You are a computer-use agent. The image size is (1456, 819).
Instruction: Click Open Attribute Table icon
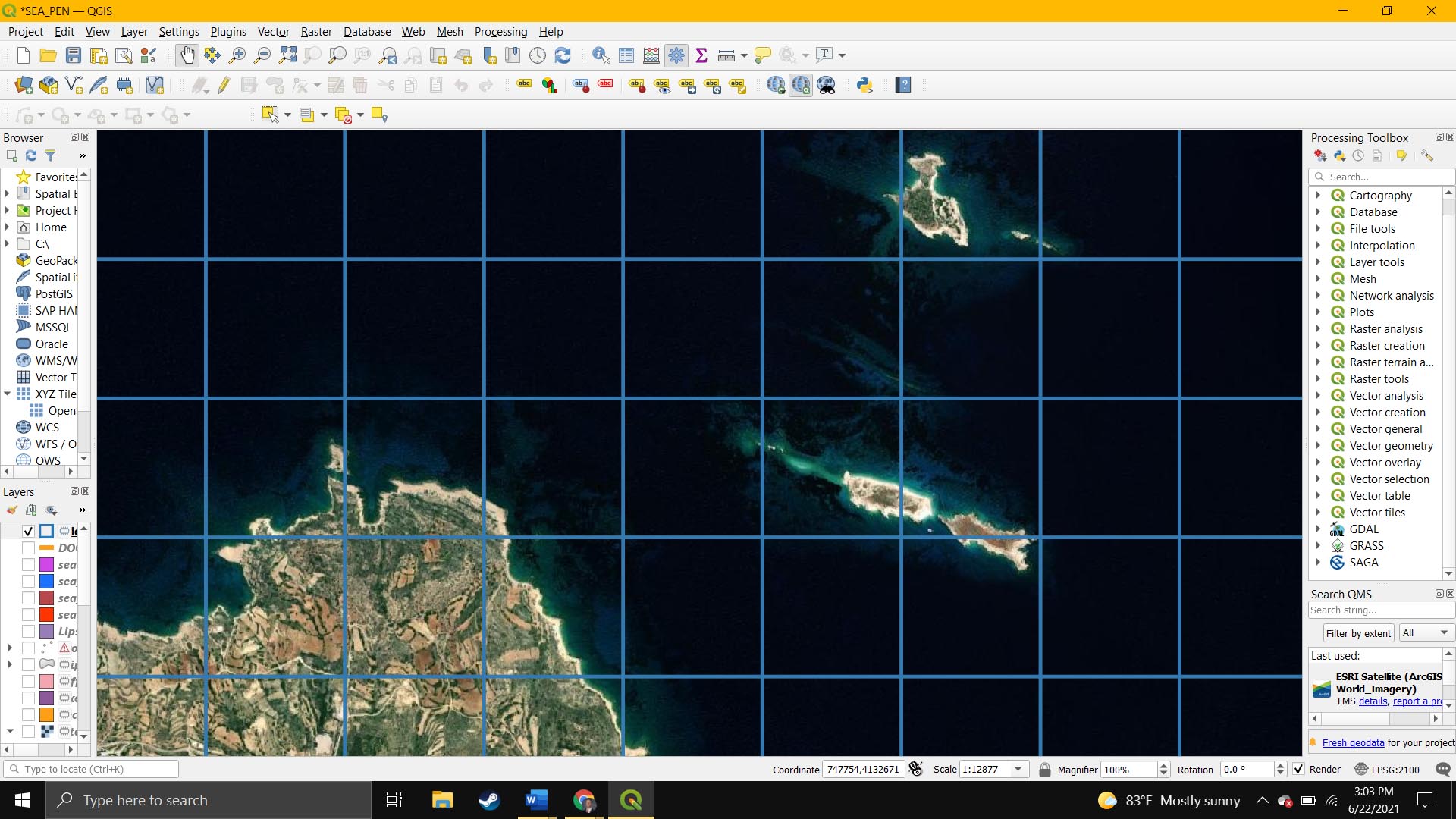[626, 55]
